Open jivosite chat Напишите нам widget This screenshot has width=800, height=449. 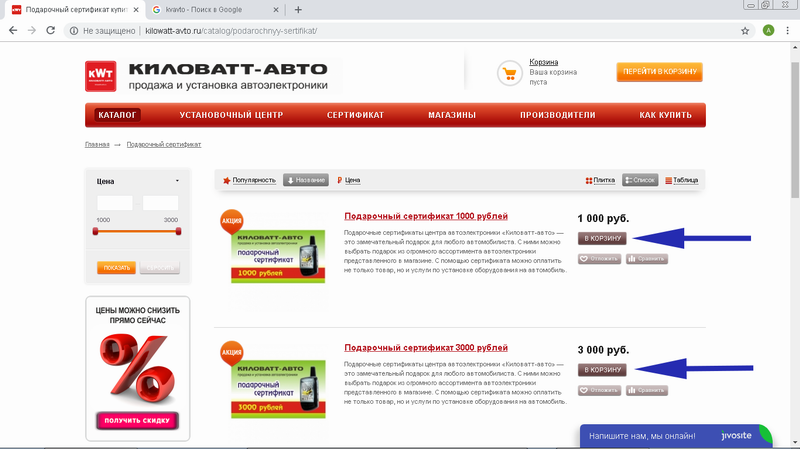(x=676, y=436)
